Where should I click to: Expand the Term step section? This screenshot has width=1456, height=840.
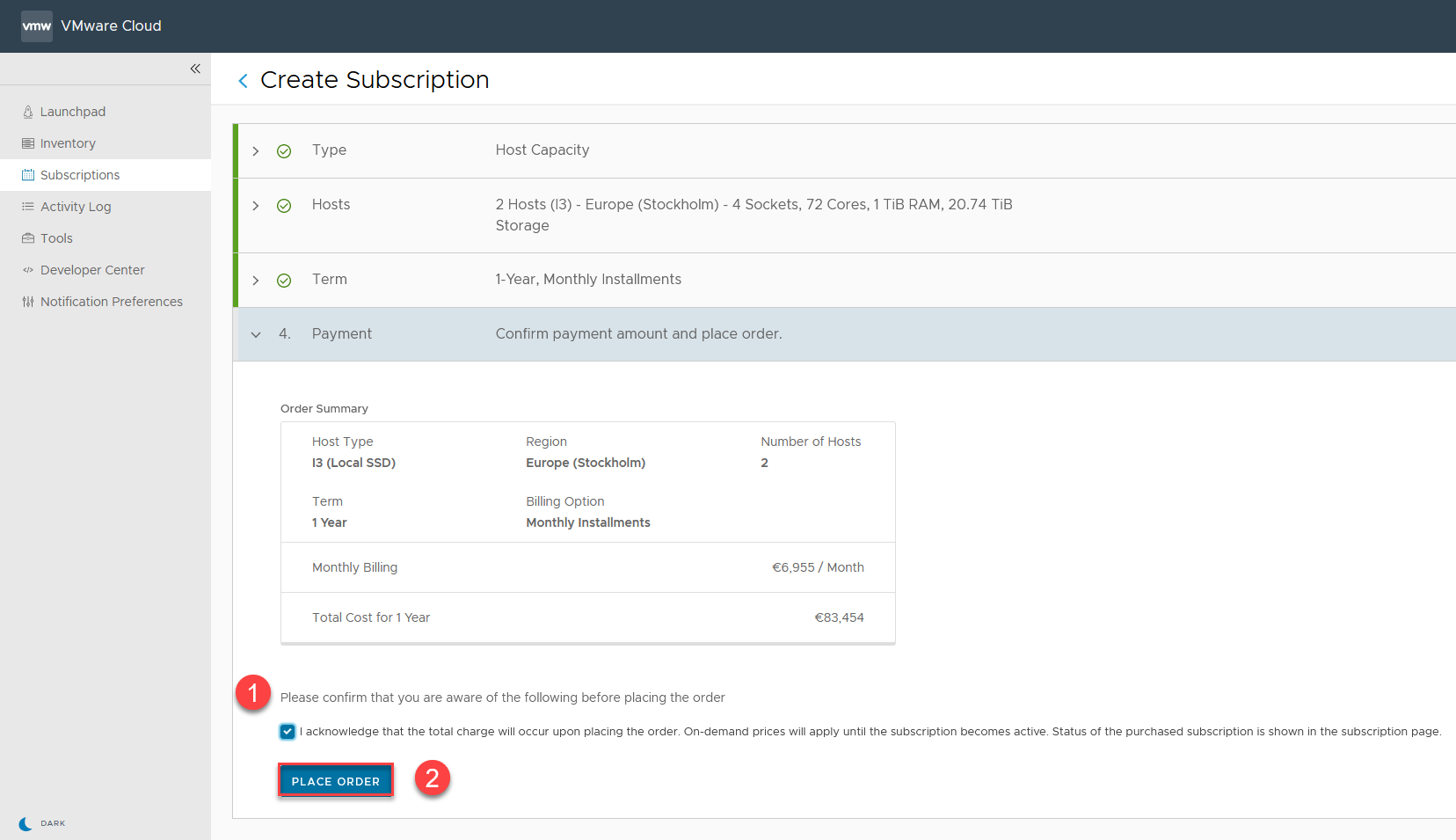pos(256,281)
